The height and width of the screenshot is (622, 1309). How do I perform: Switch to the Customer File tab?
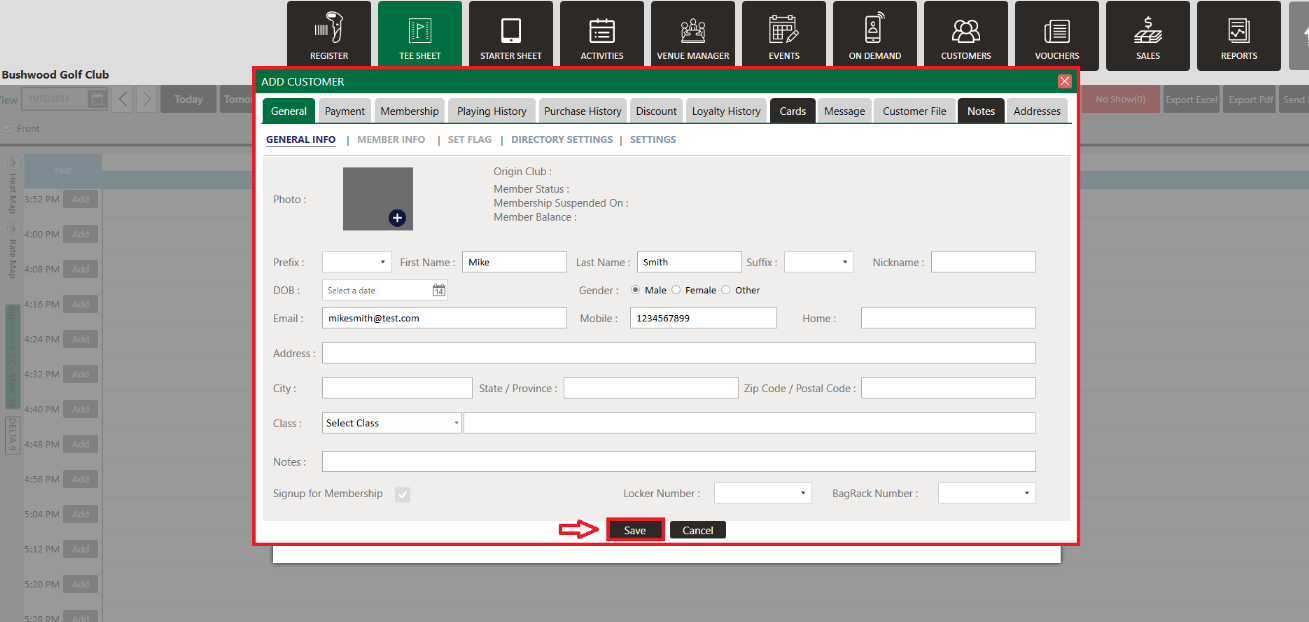click(915, 111)
